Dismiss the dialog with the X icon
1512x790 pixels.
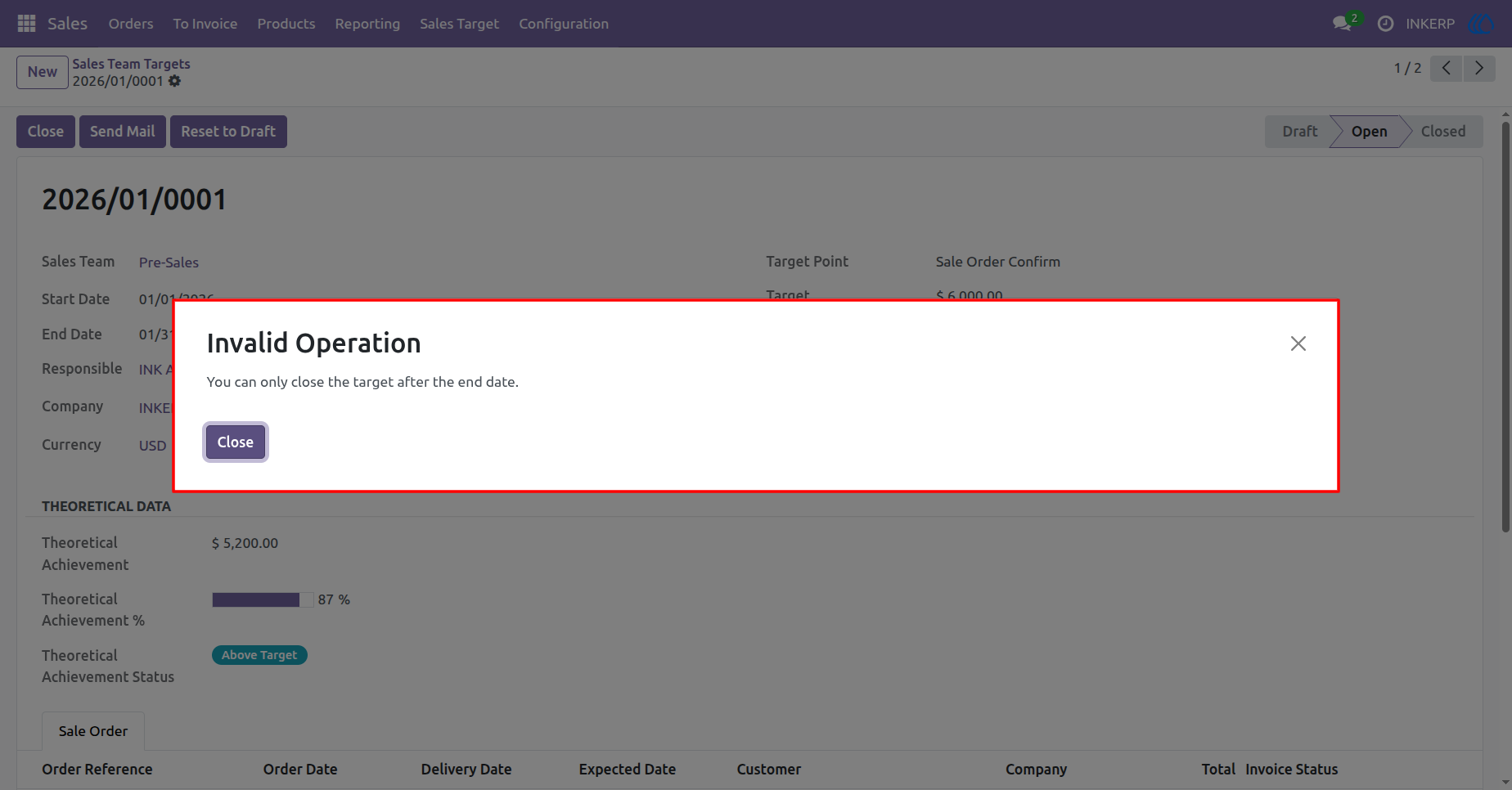click(x=1298, y=343)
